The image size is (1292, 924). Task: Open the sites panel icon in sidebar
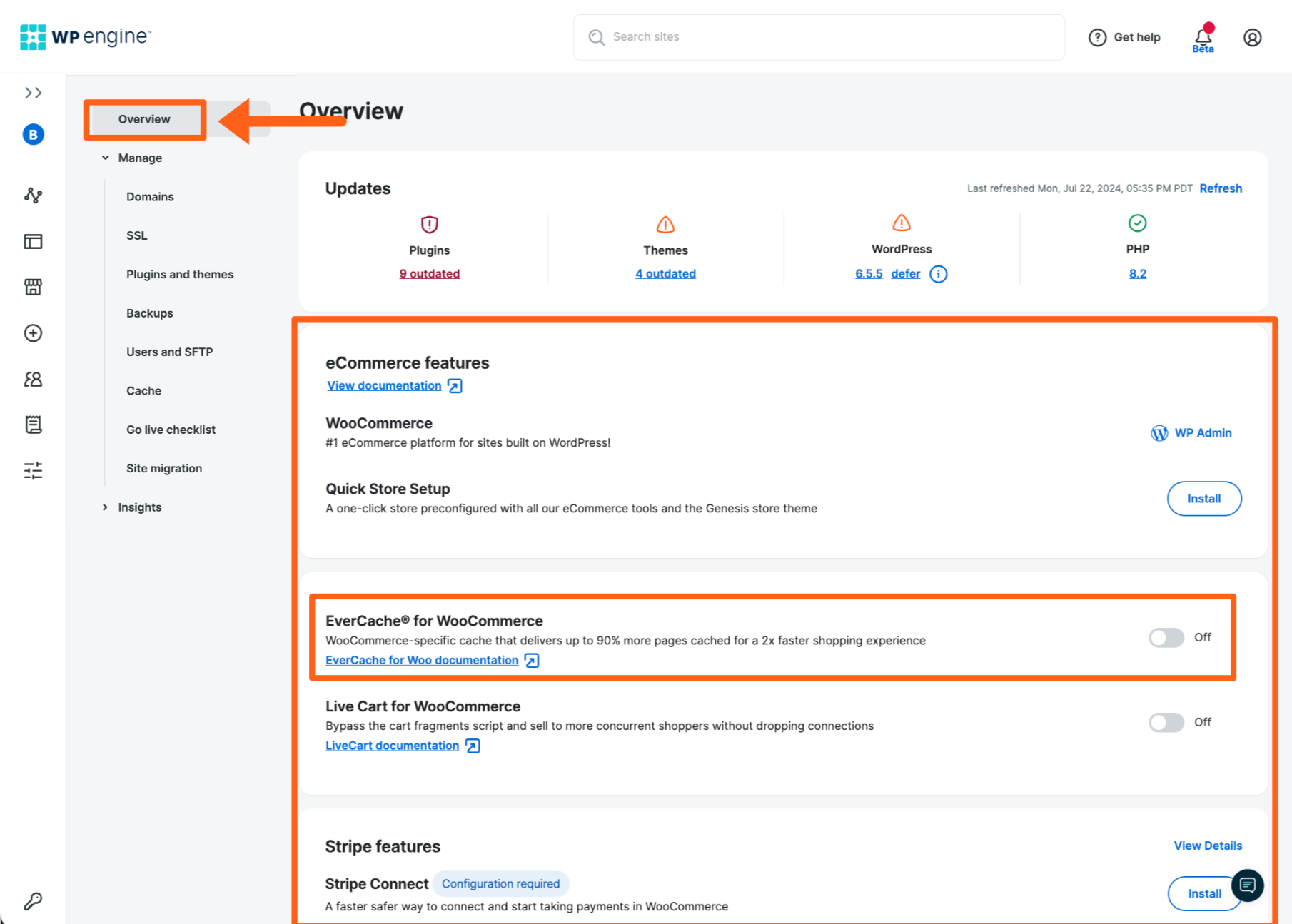[33, 241]
